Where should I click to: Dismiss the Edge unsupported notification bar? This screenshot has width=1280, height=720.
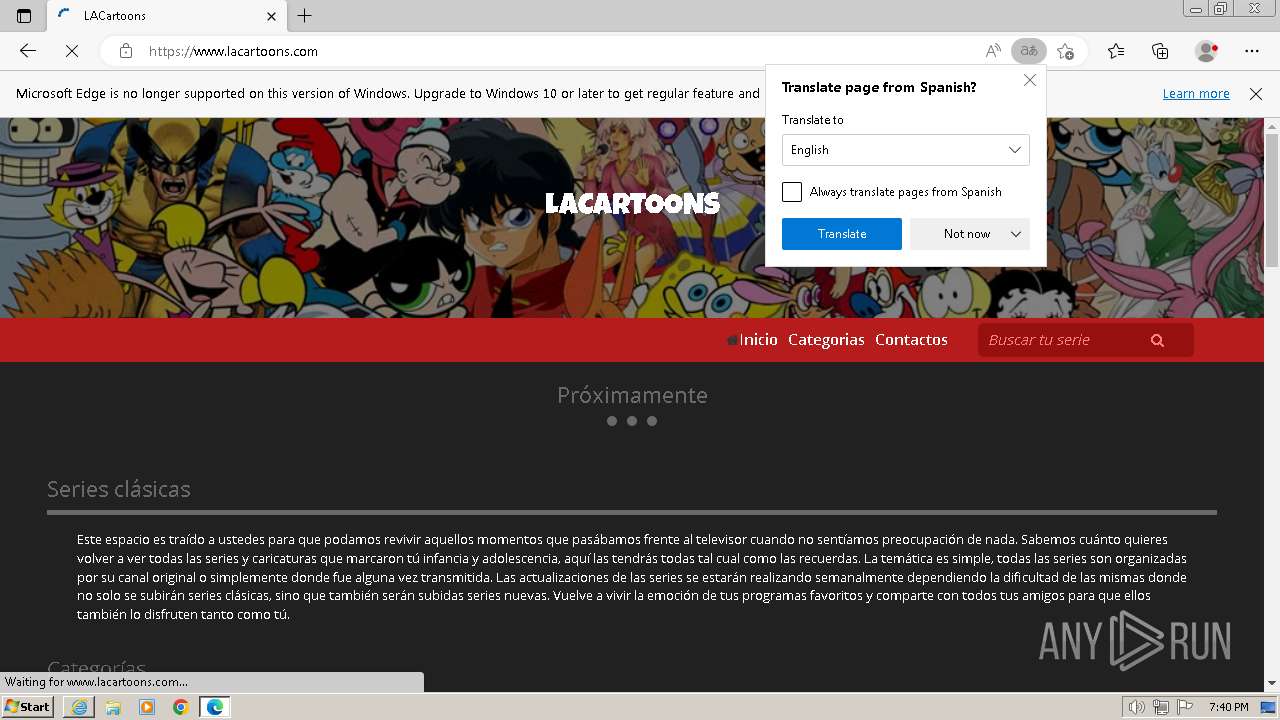tap(1256, 94)
